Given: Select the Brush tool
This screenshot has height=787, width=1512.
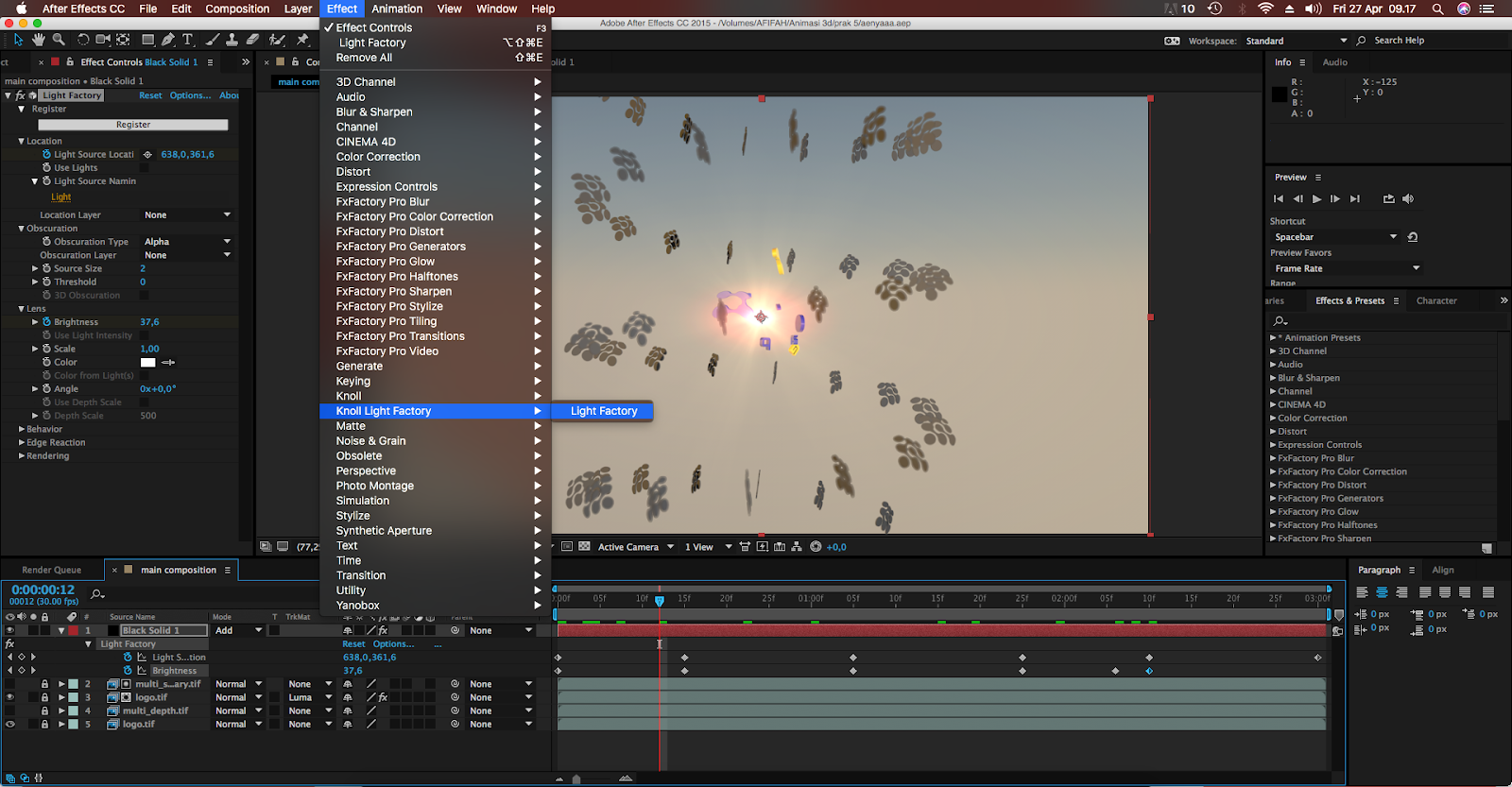Looking at the screenshot, I should (x=212, y=40).
